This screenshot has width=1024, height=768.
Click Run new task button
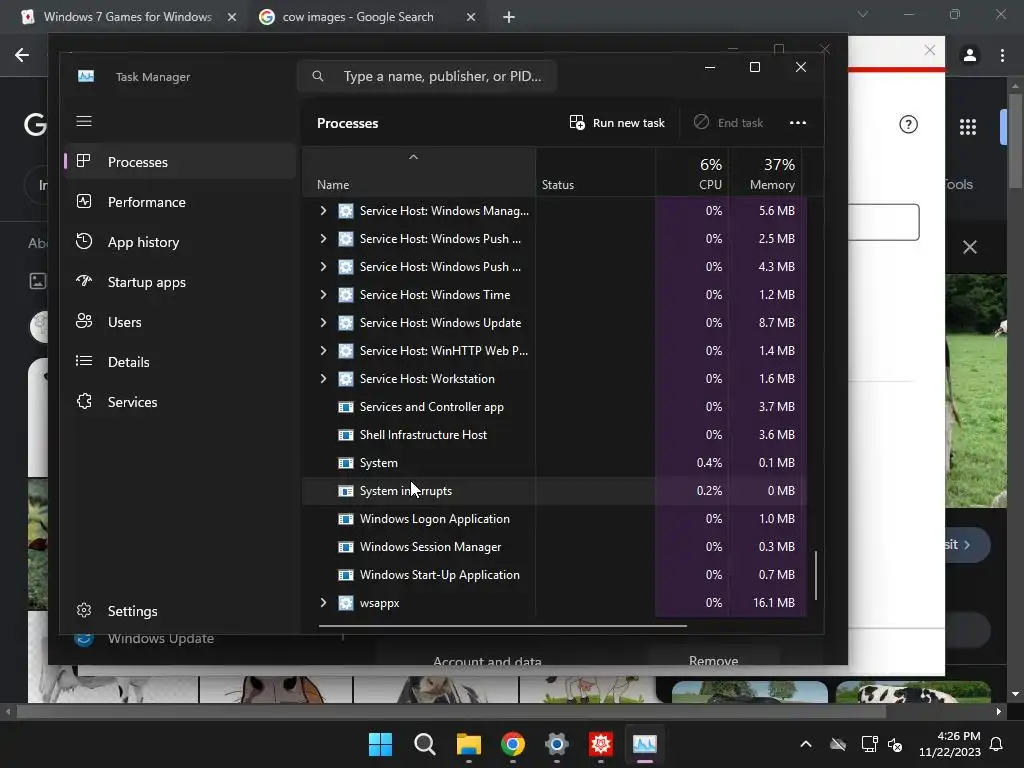click(617, 123)
